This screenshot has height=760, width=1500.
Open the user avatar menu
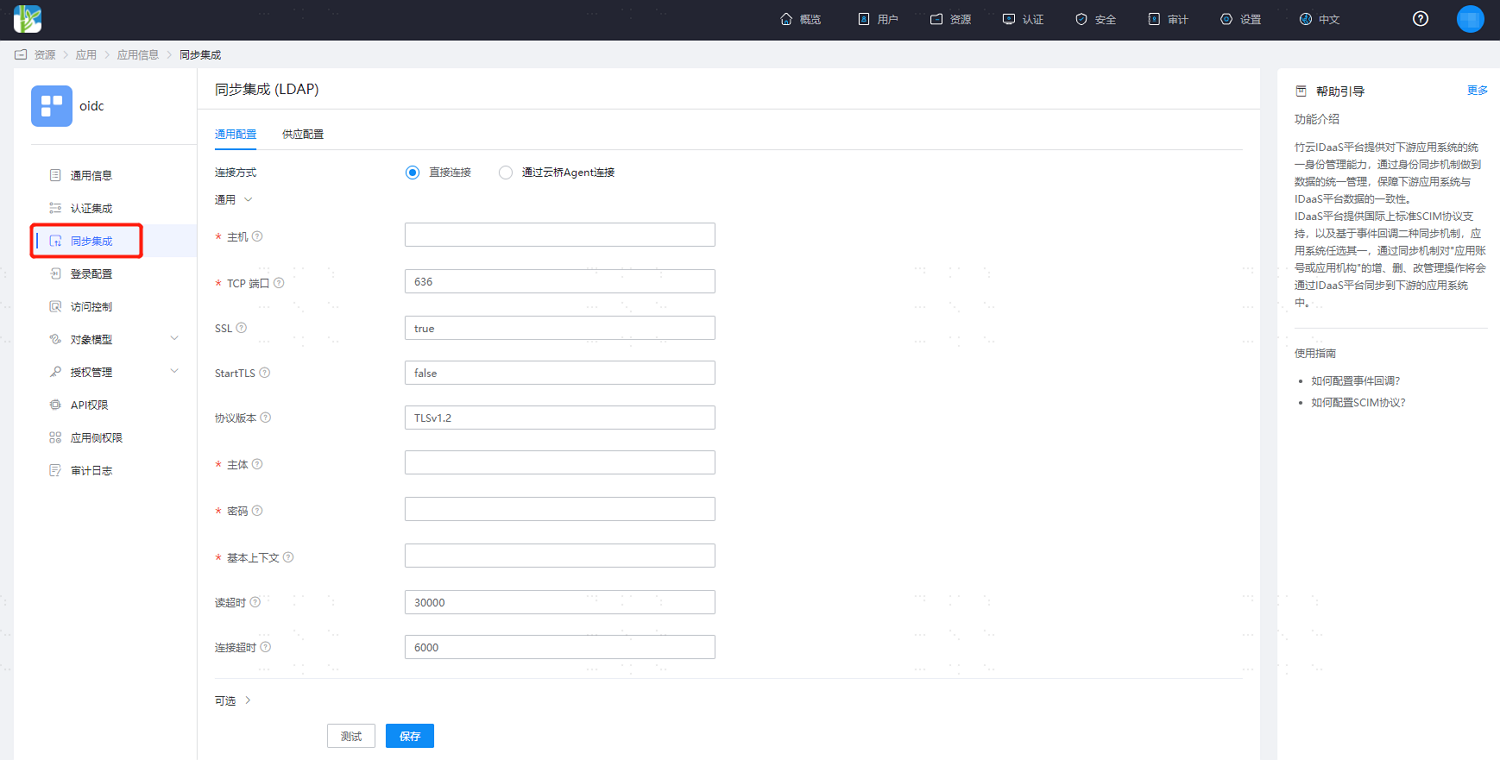[x=1470, y=19]
